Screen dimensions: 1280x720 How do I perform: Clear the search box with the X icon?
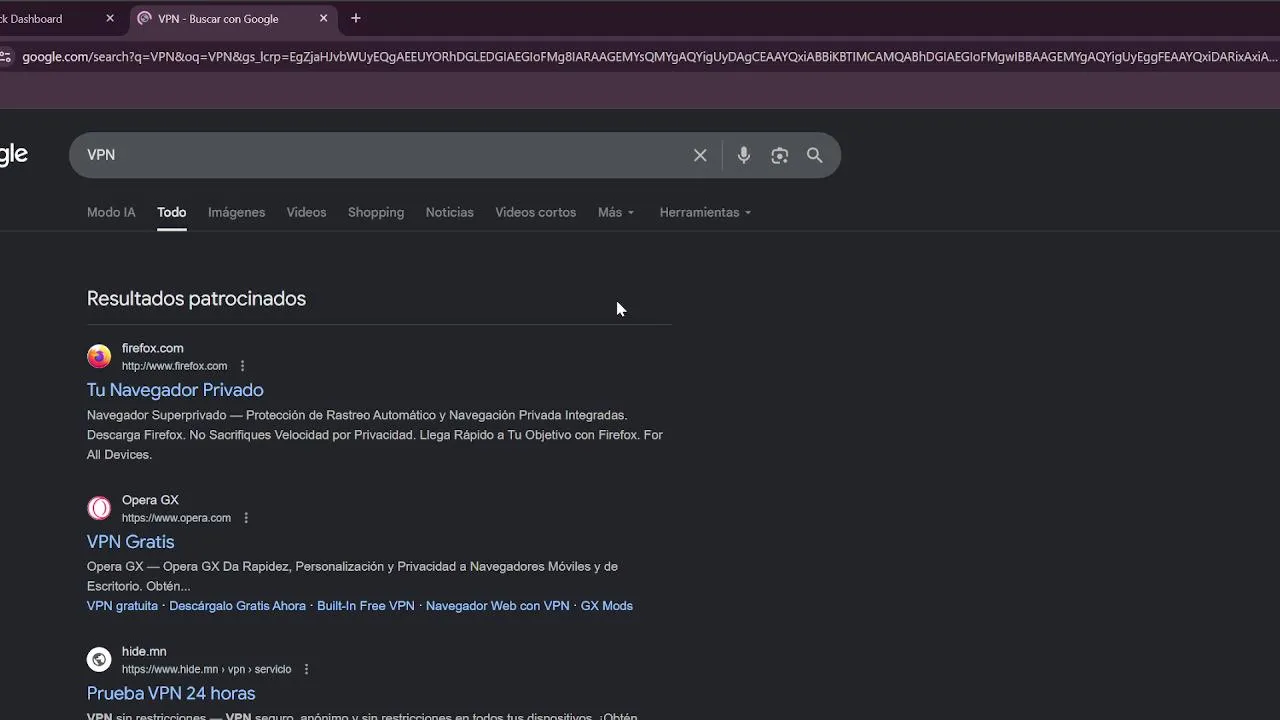(x=700, y=155)
